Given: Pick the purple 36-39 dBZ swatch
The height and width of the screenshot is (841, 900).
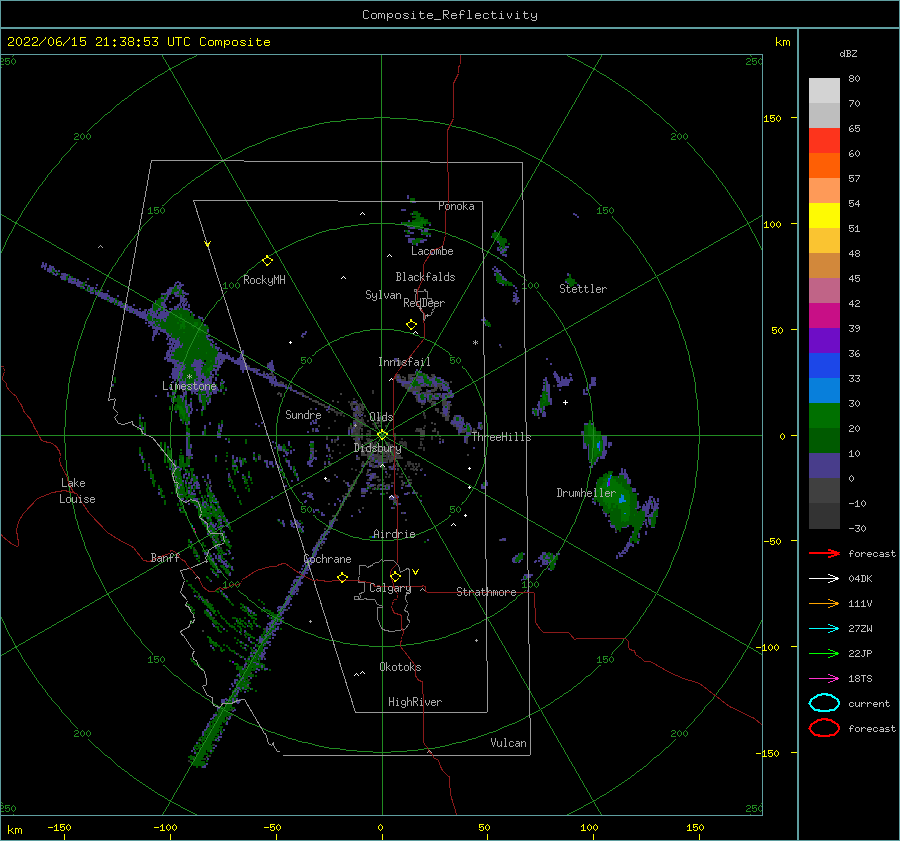Looking at the screenshot, I should click(824, 341).
